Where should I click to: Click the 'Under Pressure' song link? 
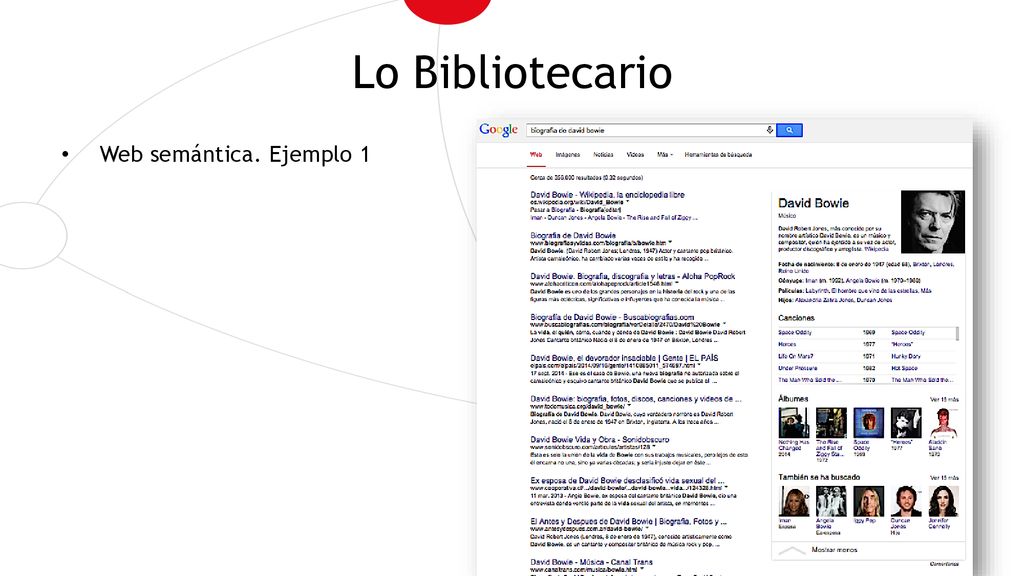tap(797, 368)
